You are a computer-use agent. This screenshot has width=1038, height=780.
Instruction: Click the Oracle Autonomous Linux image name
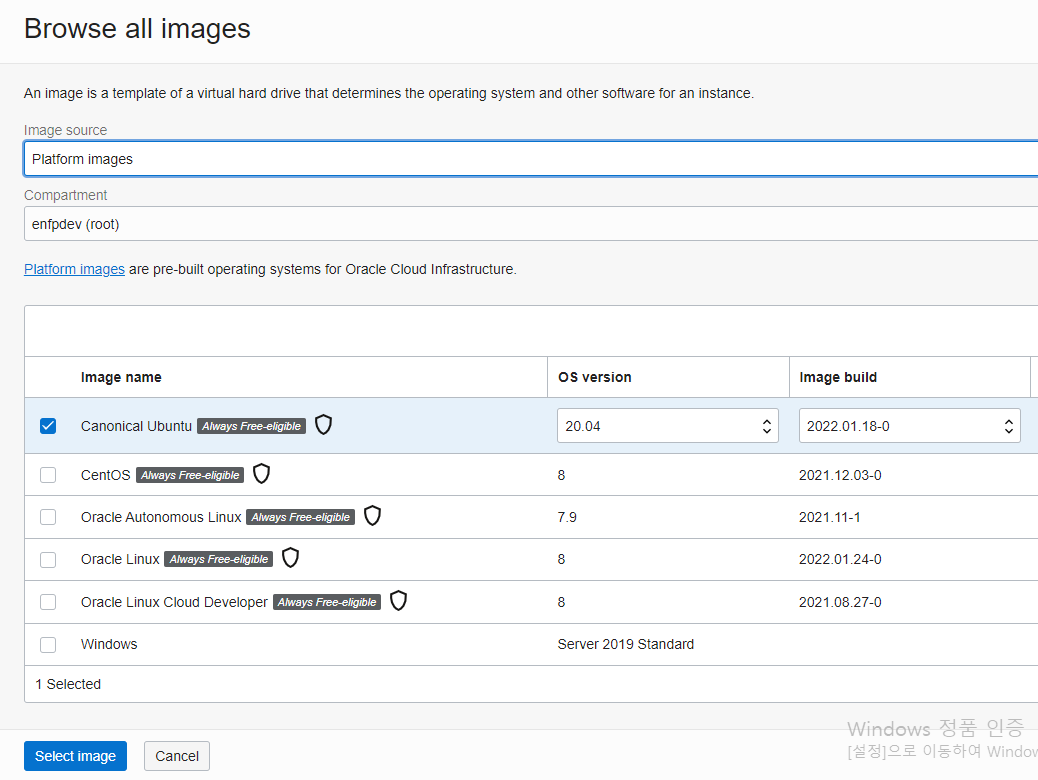pyautogui.click(x=161, y=518)
